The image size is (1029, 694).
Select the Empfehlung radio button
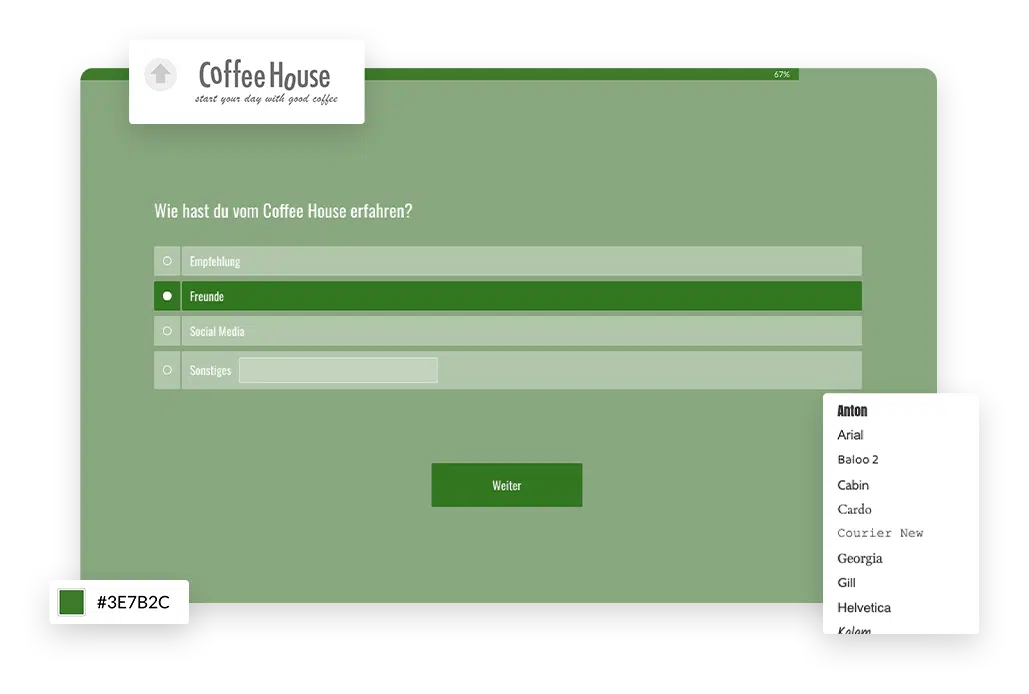pyautogui.click(x=167, y=261)
